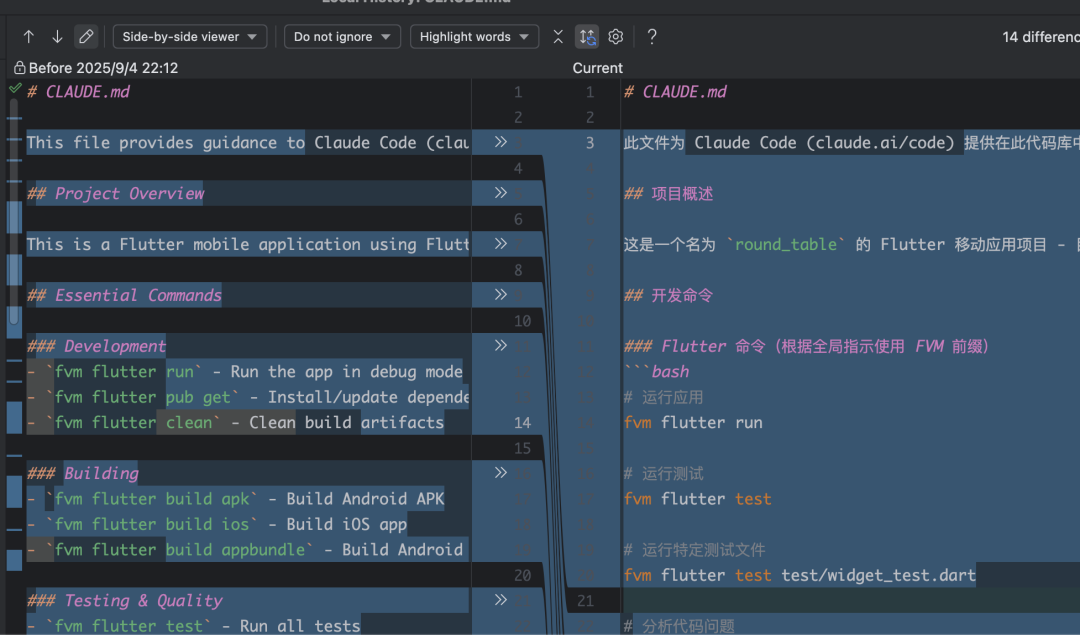Apply the '## Essential Commands' change arrow
The height and width of the screenshot is (635, 1080).
coord(501,295)
